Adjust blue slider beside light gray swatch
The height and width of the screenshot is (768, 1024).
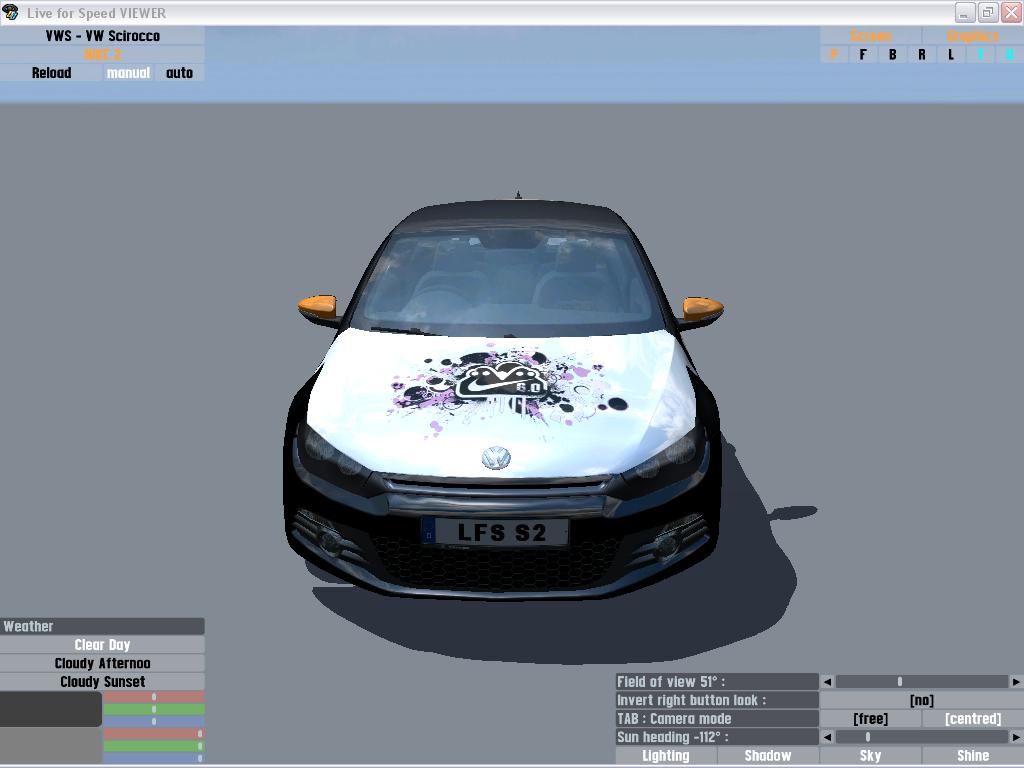153,759
